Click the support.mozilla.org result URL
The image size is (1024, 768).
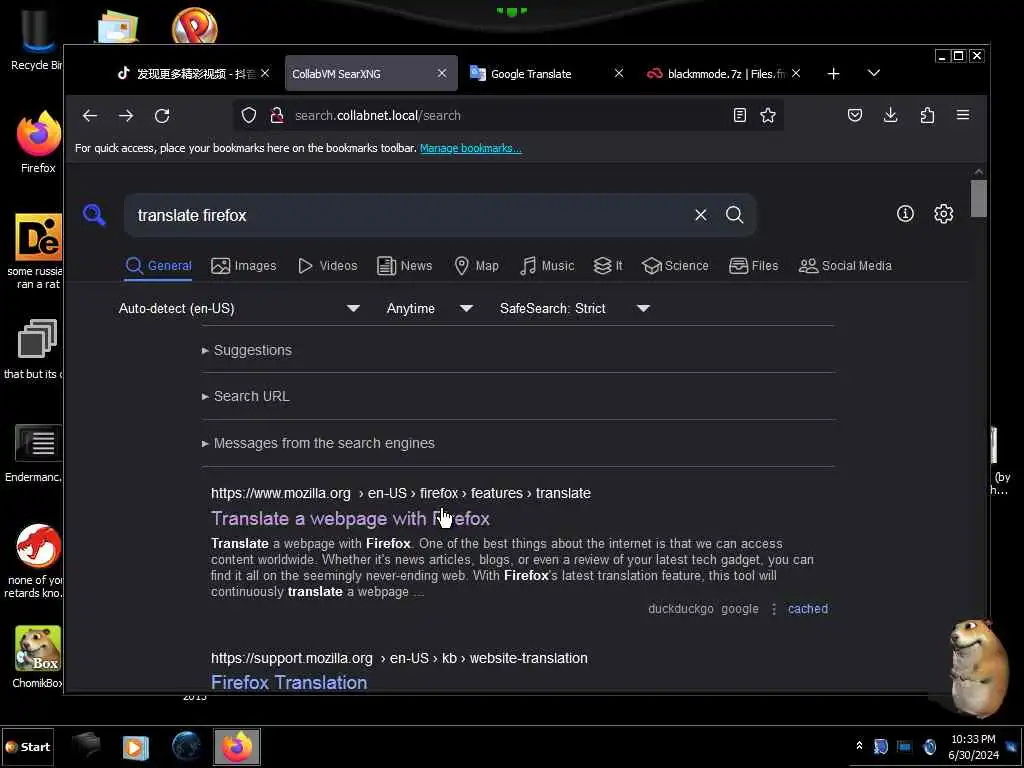click(x=399, y=658)
